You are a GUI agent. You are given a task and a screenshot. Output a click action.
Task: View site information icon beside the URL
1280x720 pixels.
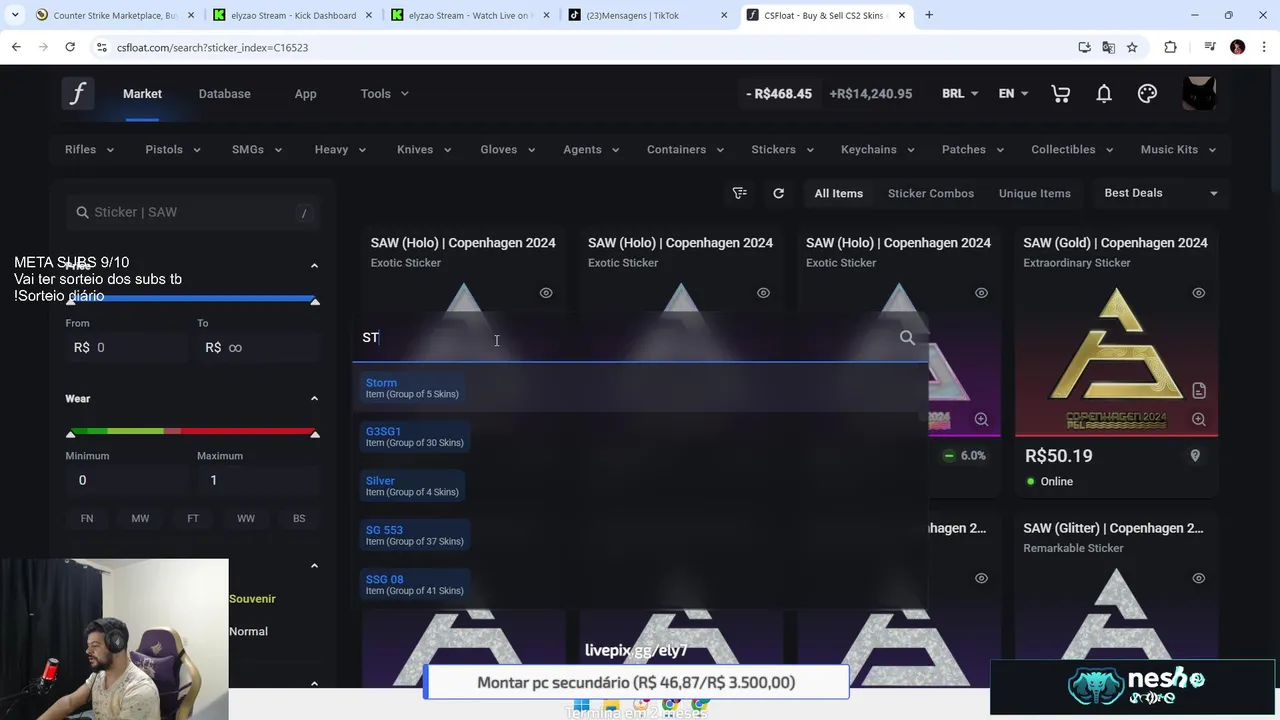(101, 47)
